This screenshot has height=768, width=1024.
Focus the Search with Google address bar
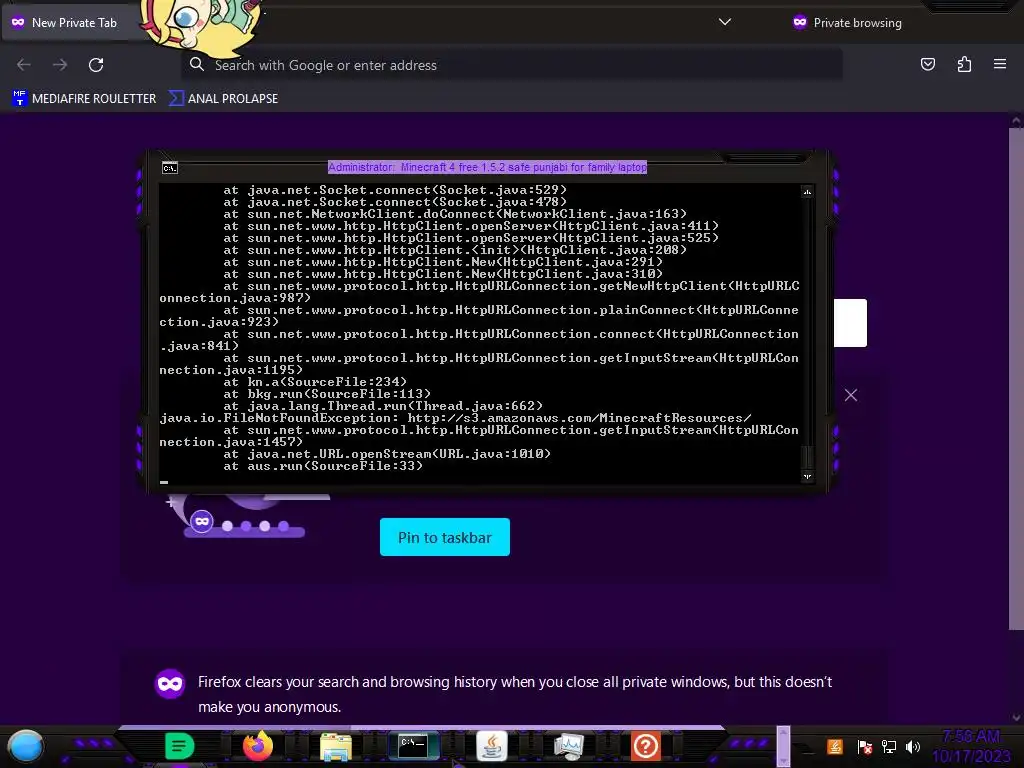pos(512,65)
